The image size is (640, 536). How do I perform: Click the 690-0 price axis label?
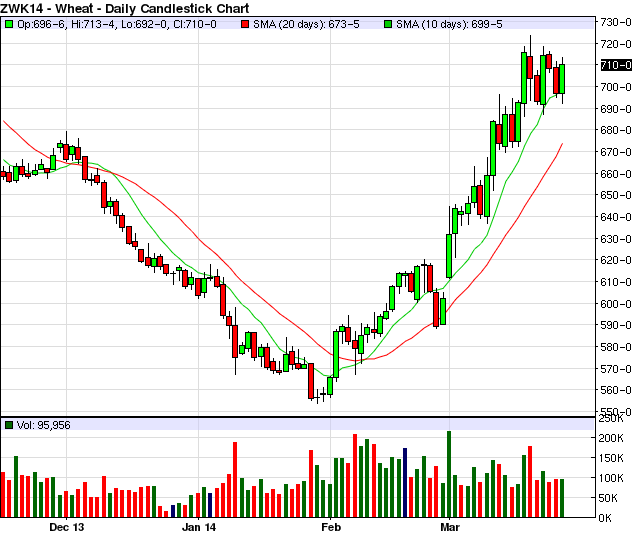click(616, 109)
